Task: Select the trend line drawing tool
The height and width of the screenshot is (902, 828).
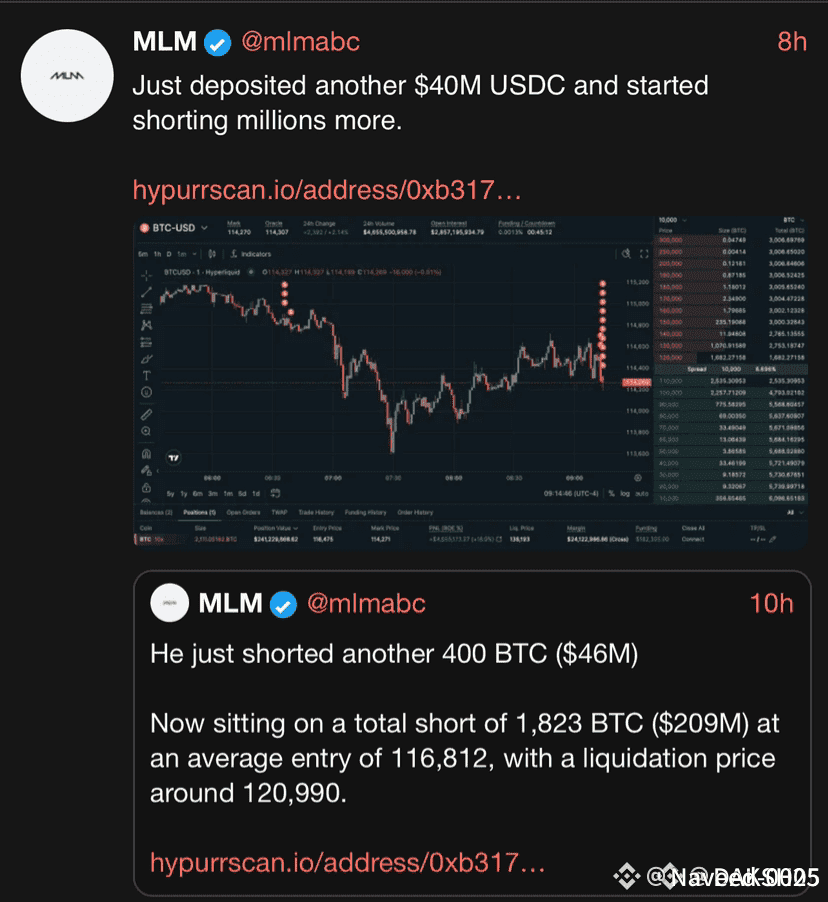Action: pos(147,291)
